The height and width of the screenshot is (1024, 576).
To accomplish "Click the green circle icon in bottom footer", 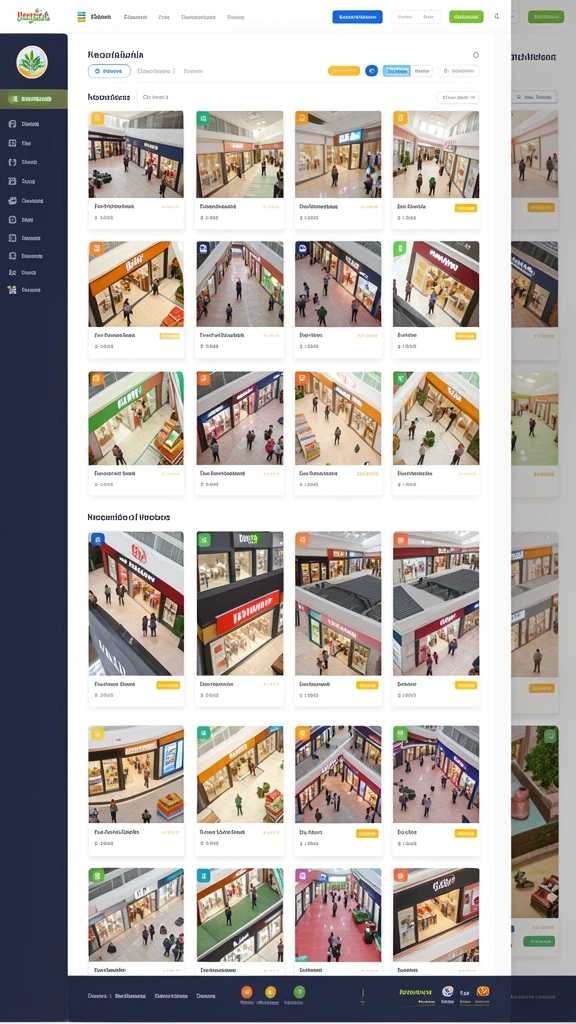I will [299, 992].
